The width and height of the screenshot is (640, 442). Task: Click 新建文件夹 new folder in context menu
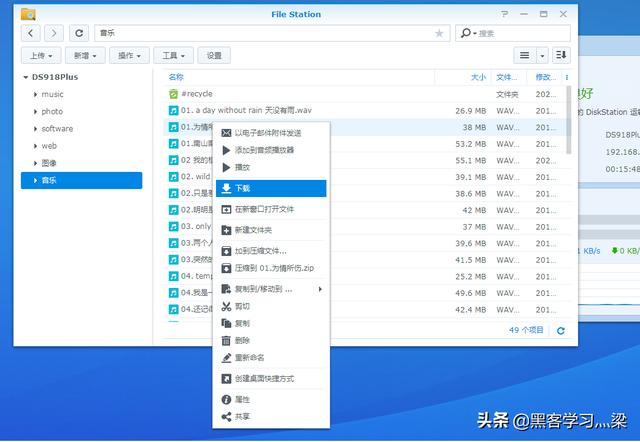point(271,230)
